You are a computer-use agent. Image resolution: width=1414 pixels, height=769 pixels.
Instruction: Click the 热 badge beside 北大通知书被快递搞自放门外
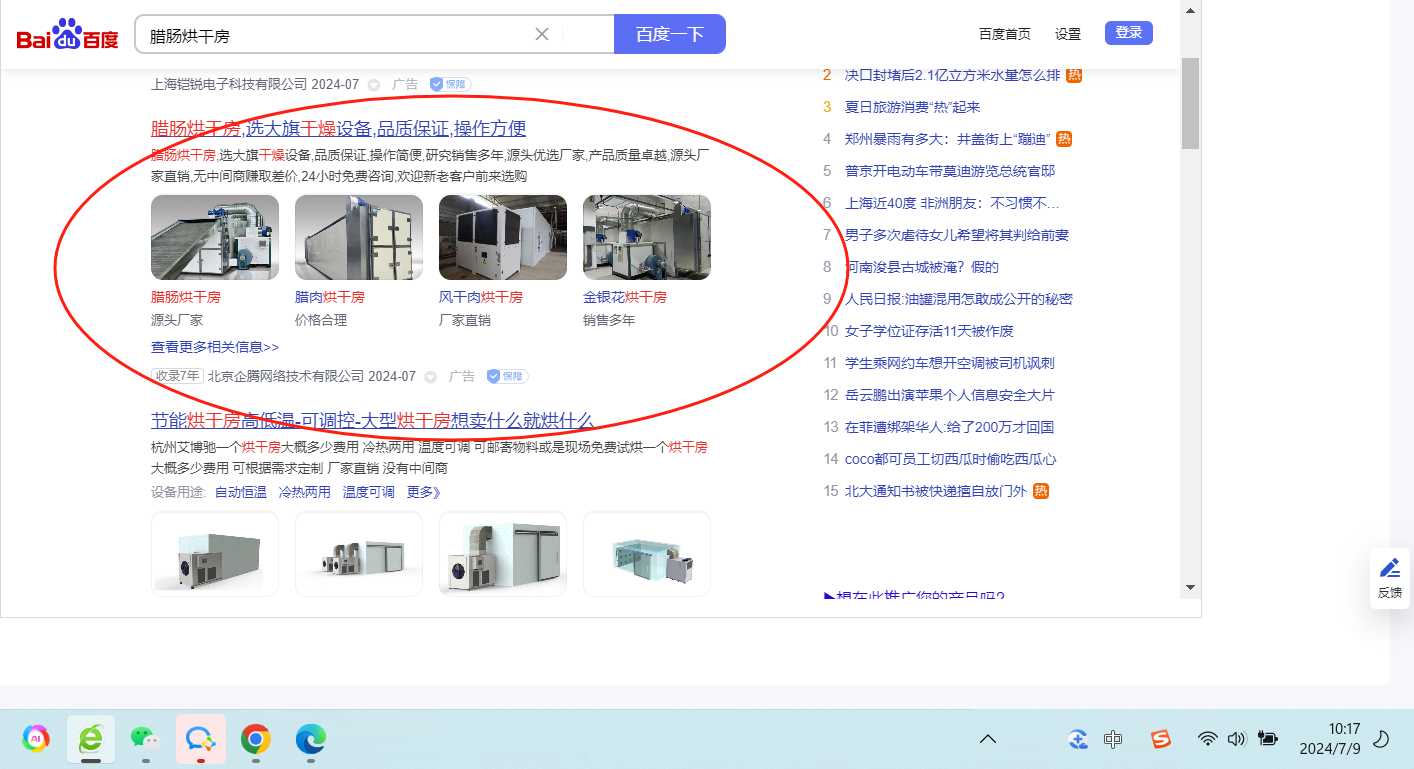[x=1041, y=491]
